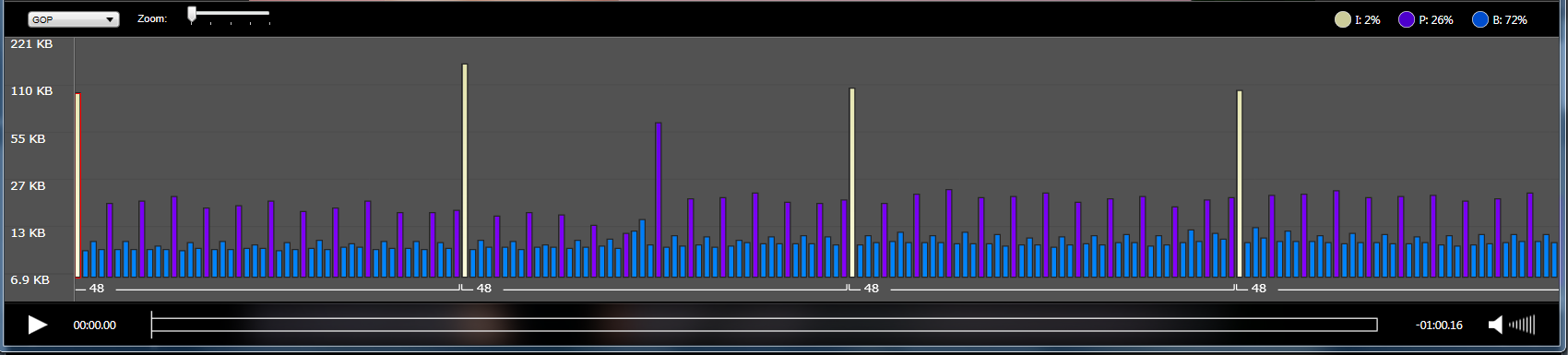Toggle P-frame purple legend circle
This screenshot has height=355, width=1568.
pyautogui.click(x=1407, y=19)
